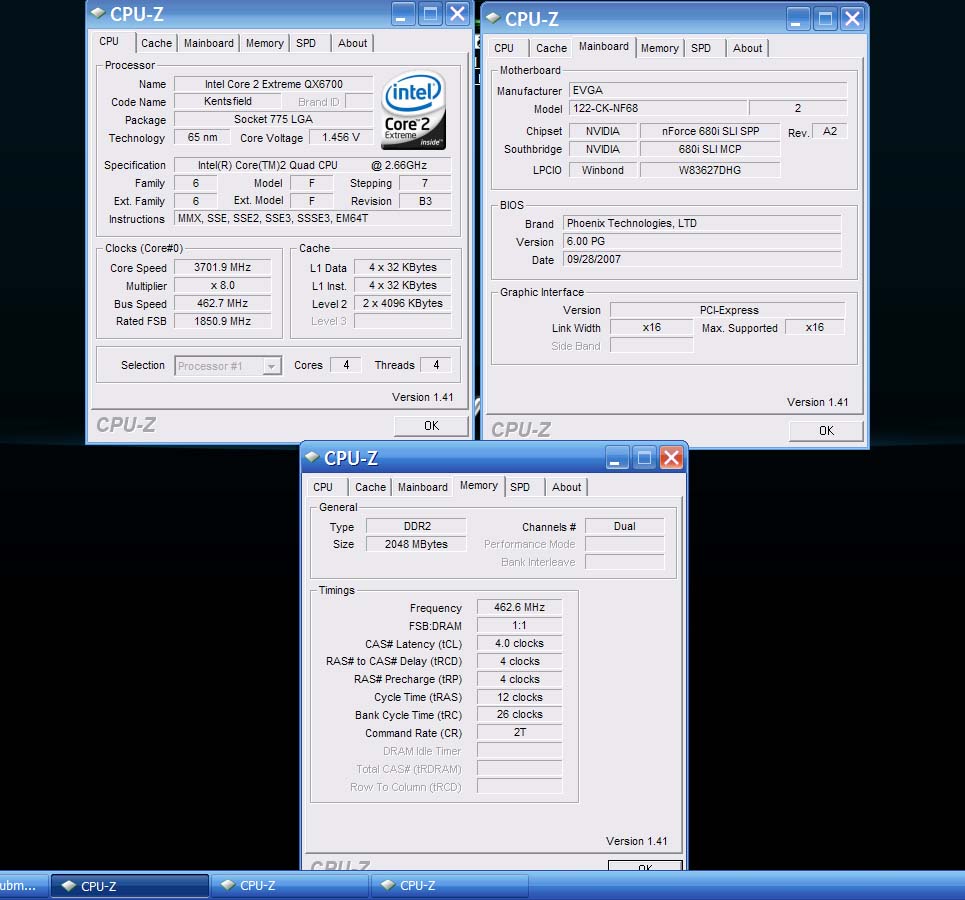This screenshot has width=965, height=900.
Task: Minimize the left CPU window
Action: coord(403,14)
